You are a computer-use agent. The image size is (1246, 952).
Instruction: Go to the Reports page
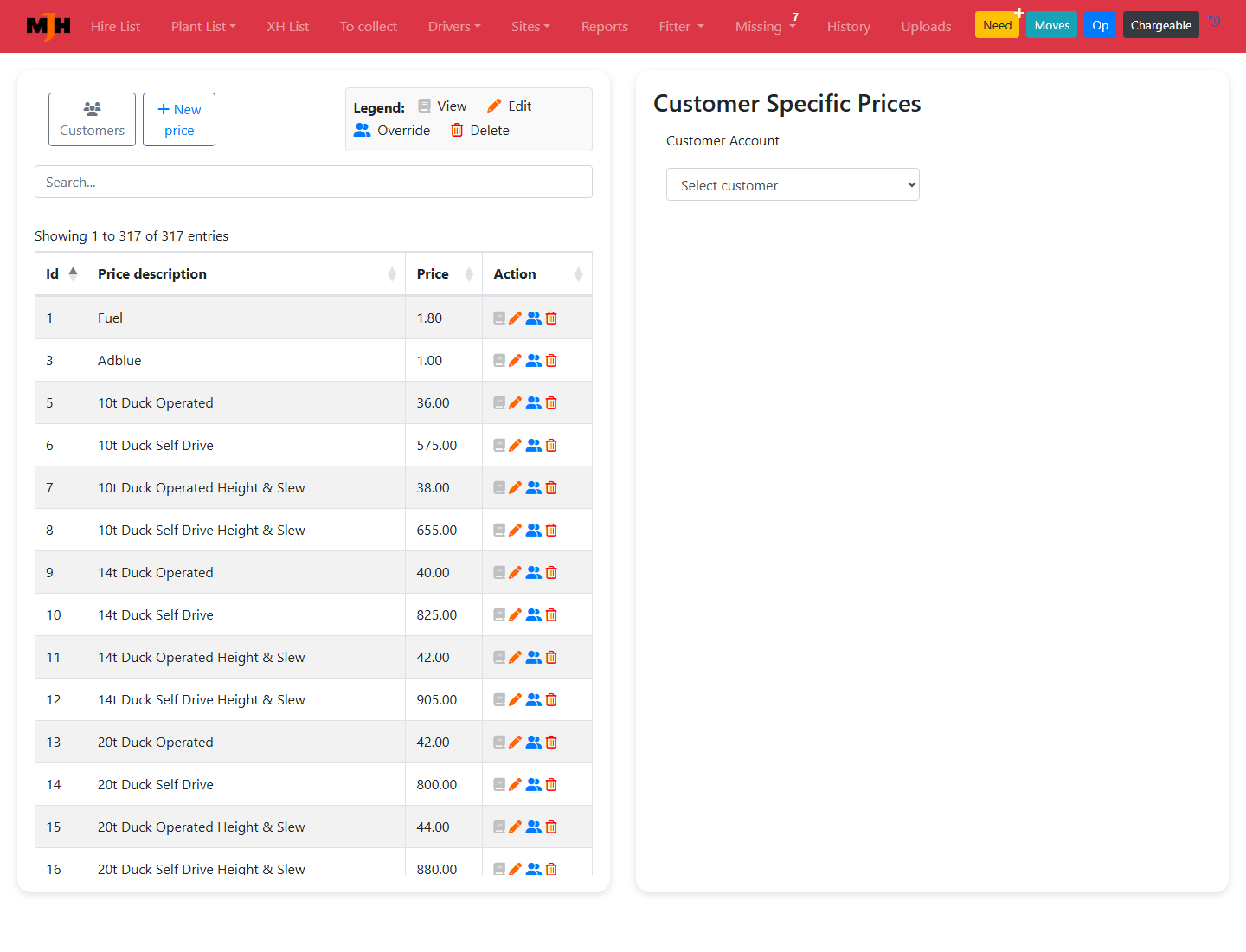pos(605,27)
